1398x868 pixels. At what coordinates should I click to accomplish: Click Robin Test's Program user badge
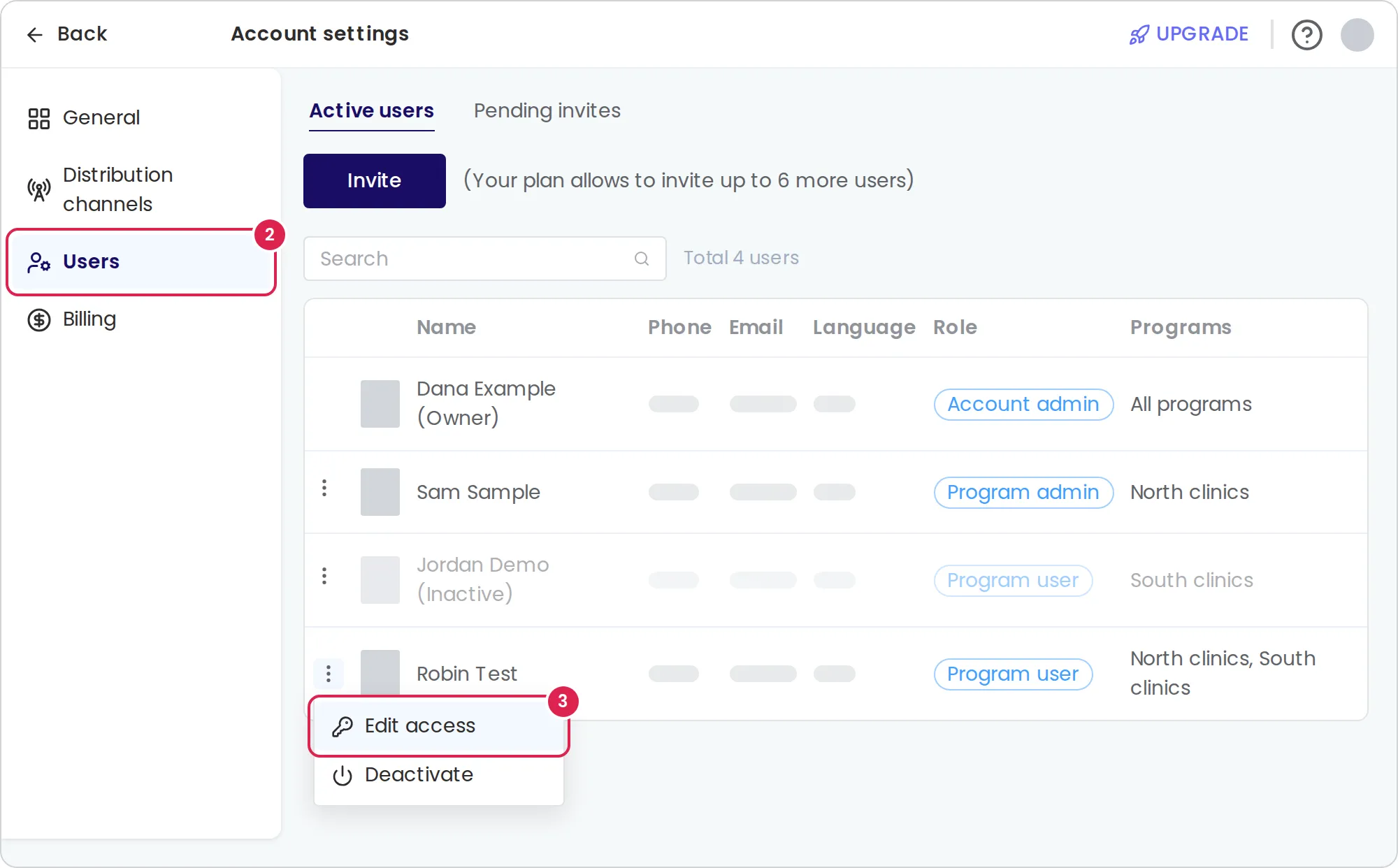coord(1013,674)
